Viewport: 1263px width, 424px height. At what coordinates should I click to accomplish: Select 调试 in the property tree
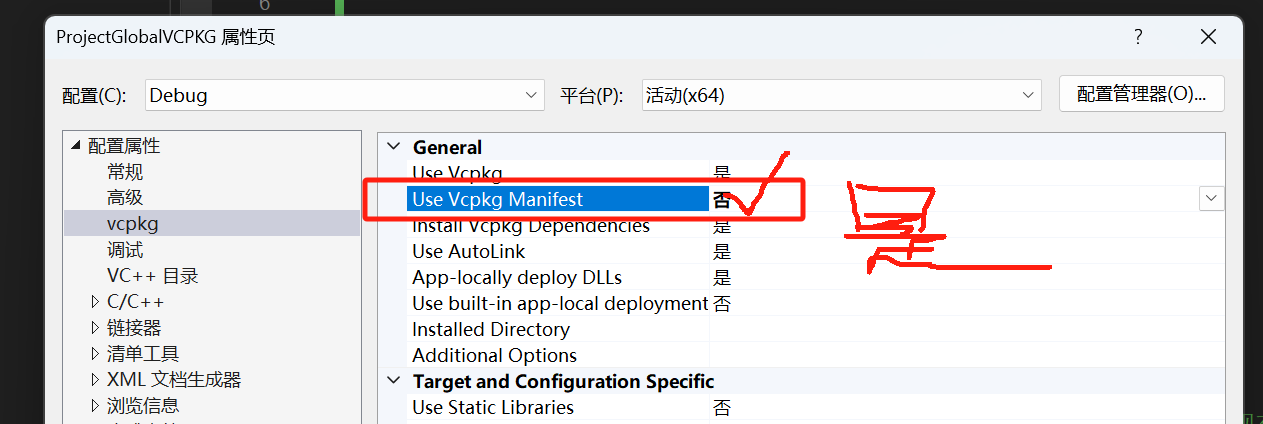coord(125,250)
